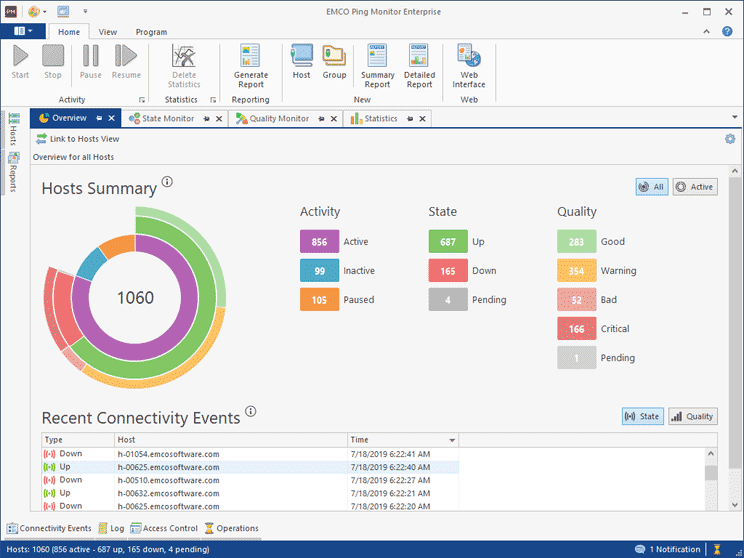
Task: Open the View ribbon tab
Action: click(108, 32)
